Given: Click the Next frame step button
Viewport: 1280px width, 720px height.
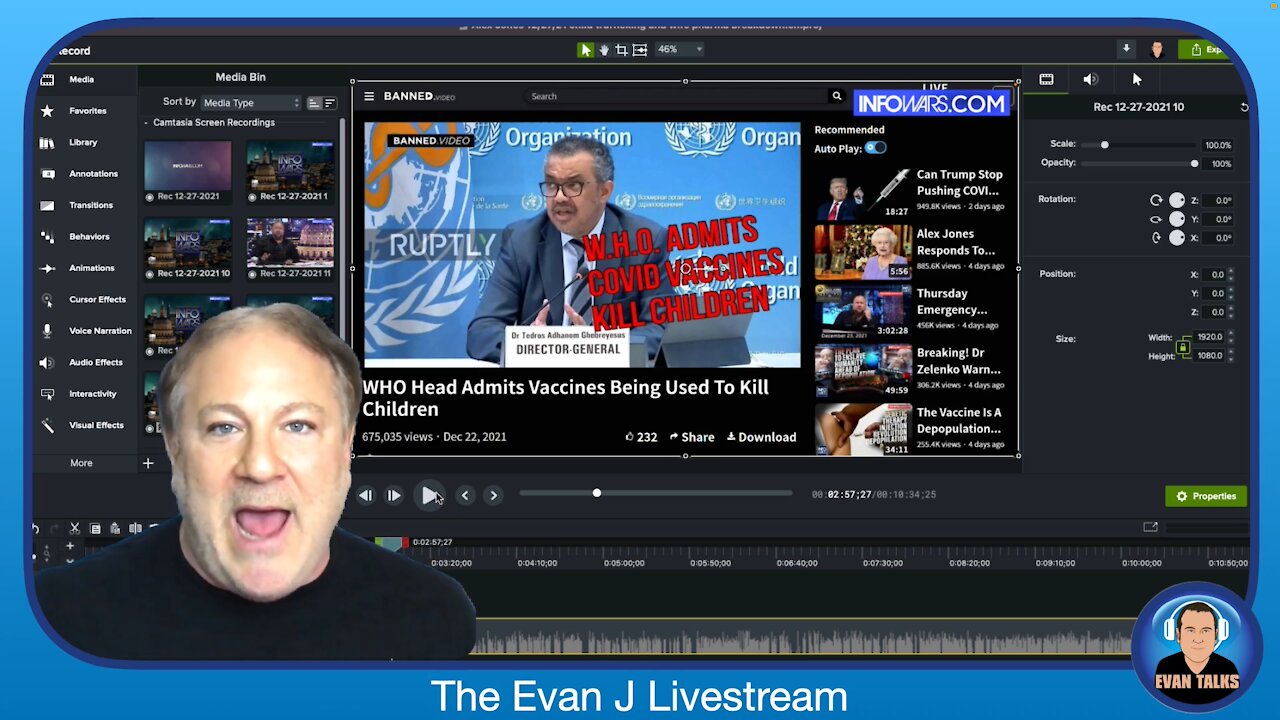Looking at the screenshot, I should 394,495.
